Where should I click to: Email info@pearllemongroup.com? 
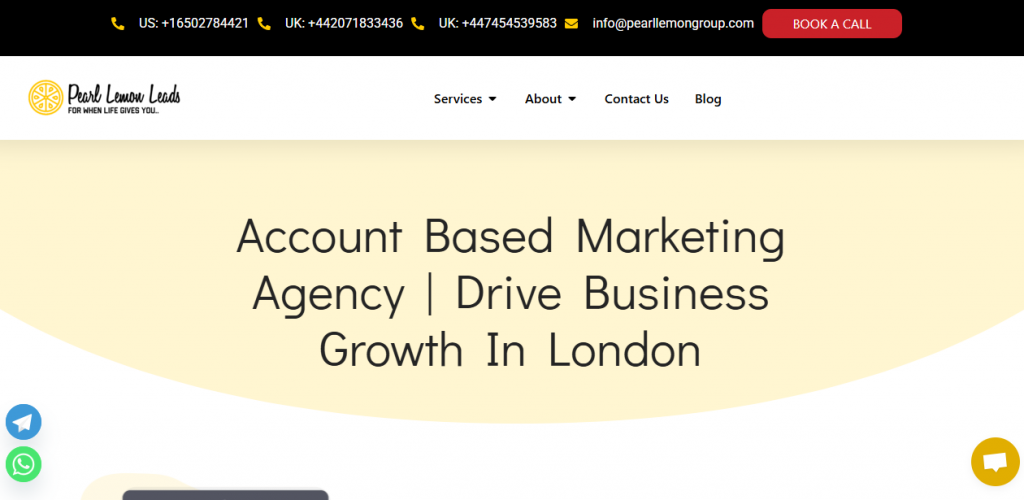pos(673,23)
